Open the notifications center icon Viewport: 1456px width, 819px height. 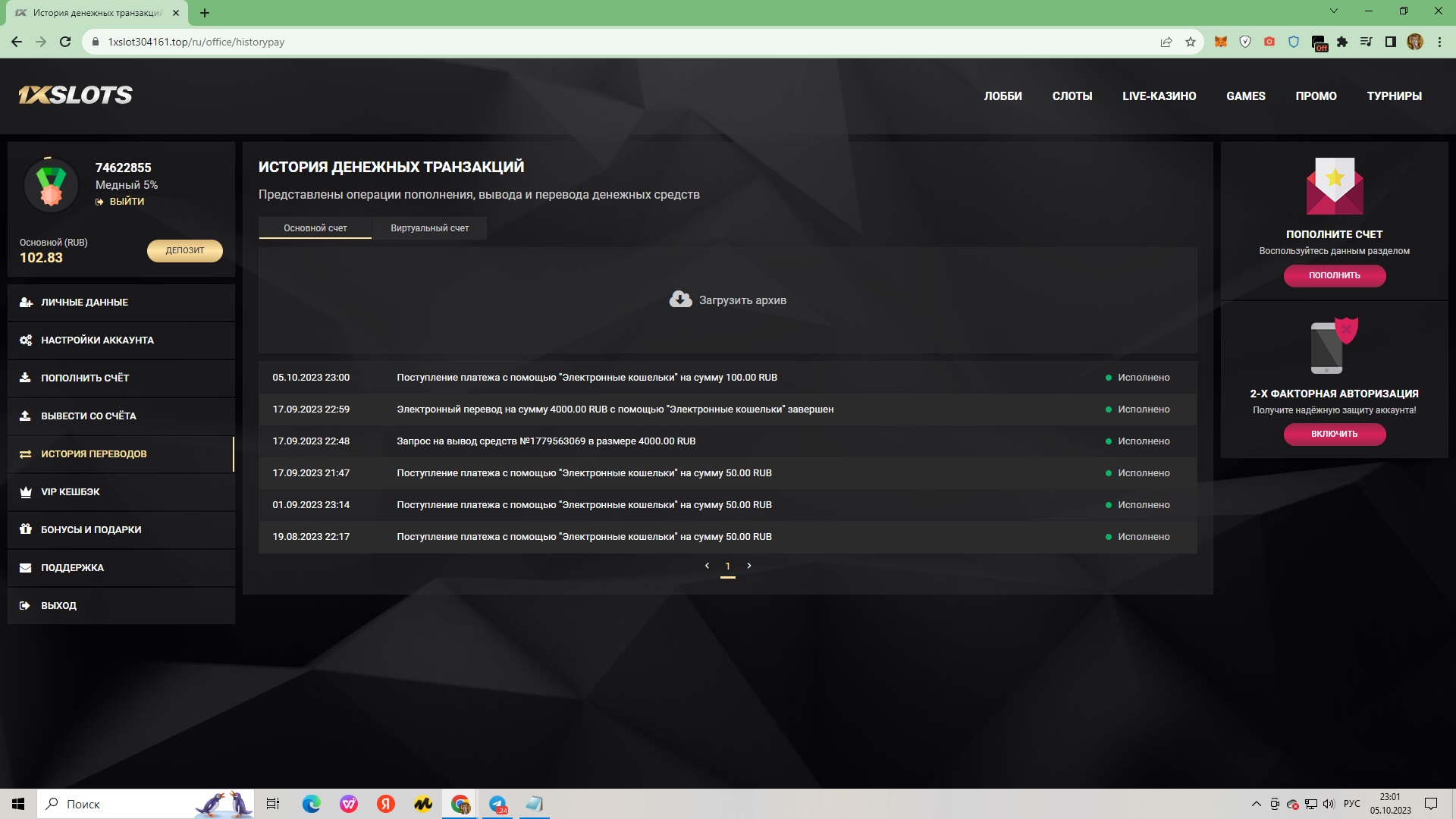pos(1431,804)
